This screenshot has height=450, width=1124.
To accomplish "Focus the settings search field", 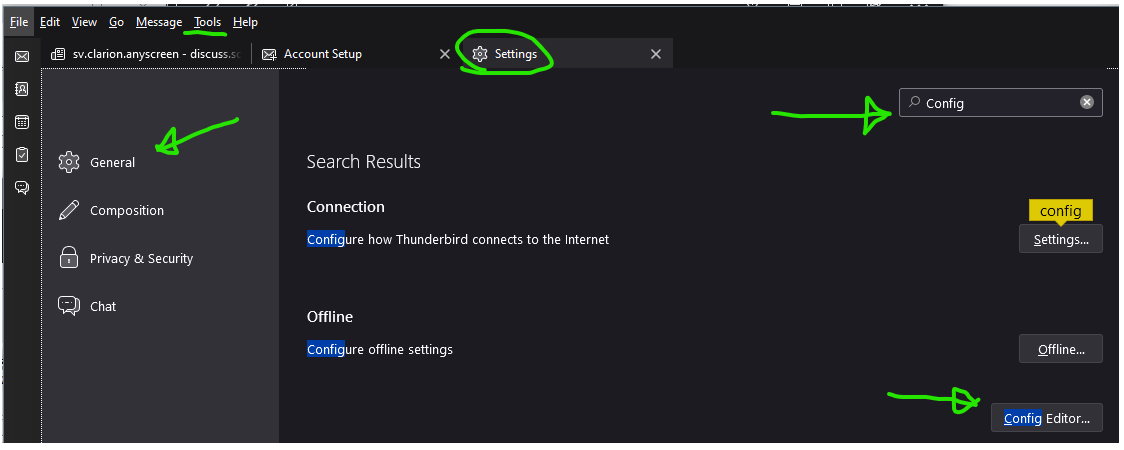I will tap(1000, 103).
